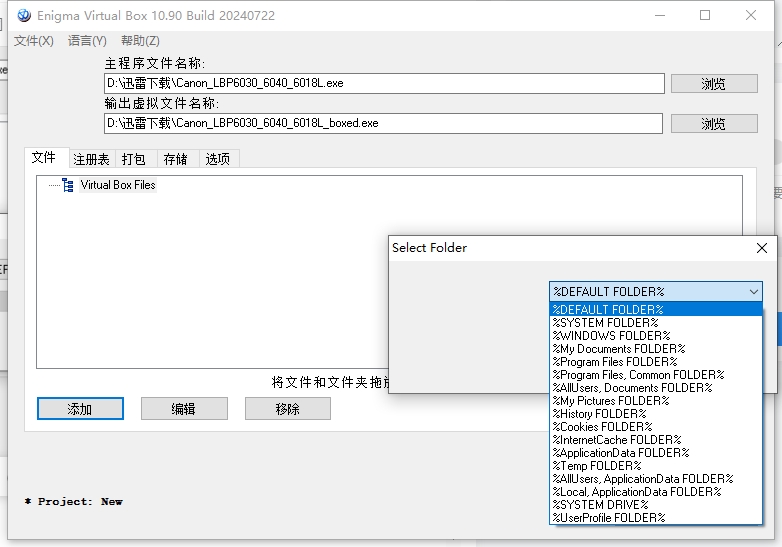Image resolution: width=782 pixels, height=547 pixels.
Task: Collapse the folder dropdown using its arrow
Action: pyautogui.click(x=753, y=292)
